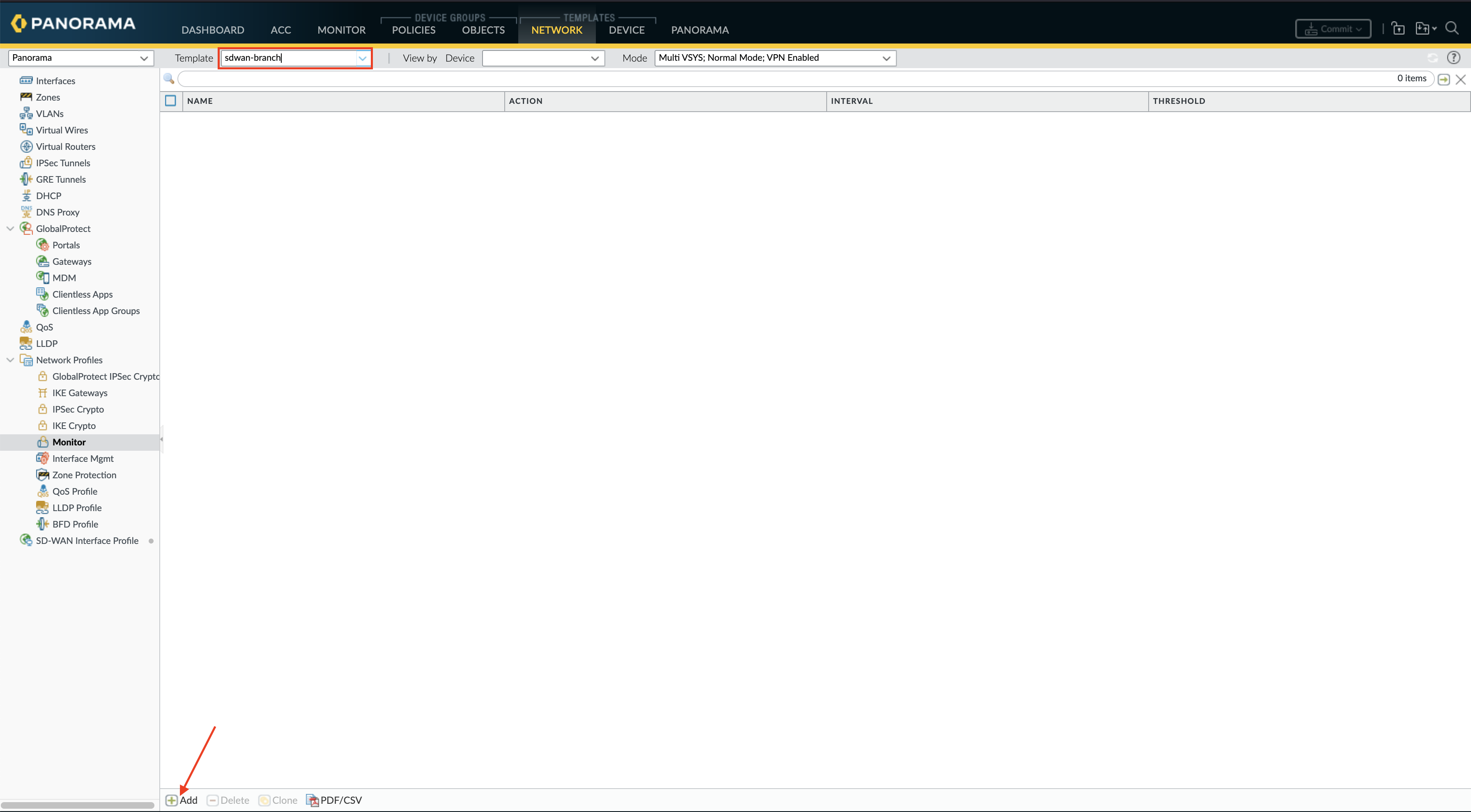Open DHCP settings
Image resolution: width=1471 pixels, height=812 pixels.
[48, 195]
